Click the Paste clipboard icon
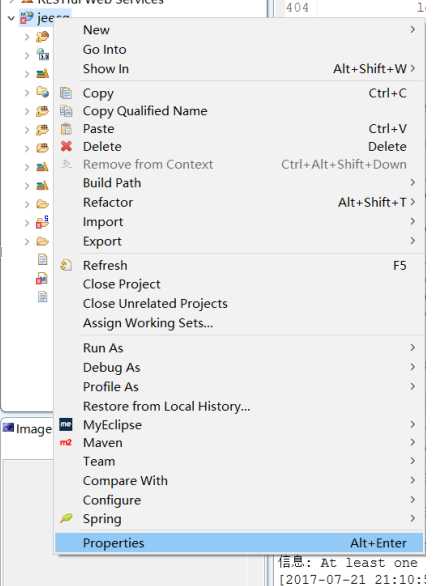436x586 pixels. pyautogui.click(x=66, y=129)
